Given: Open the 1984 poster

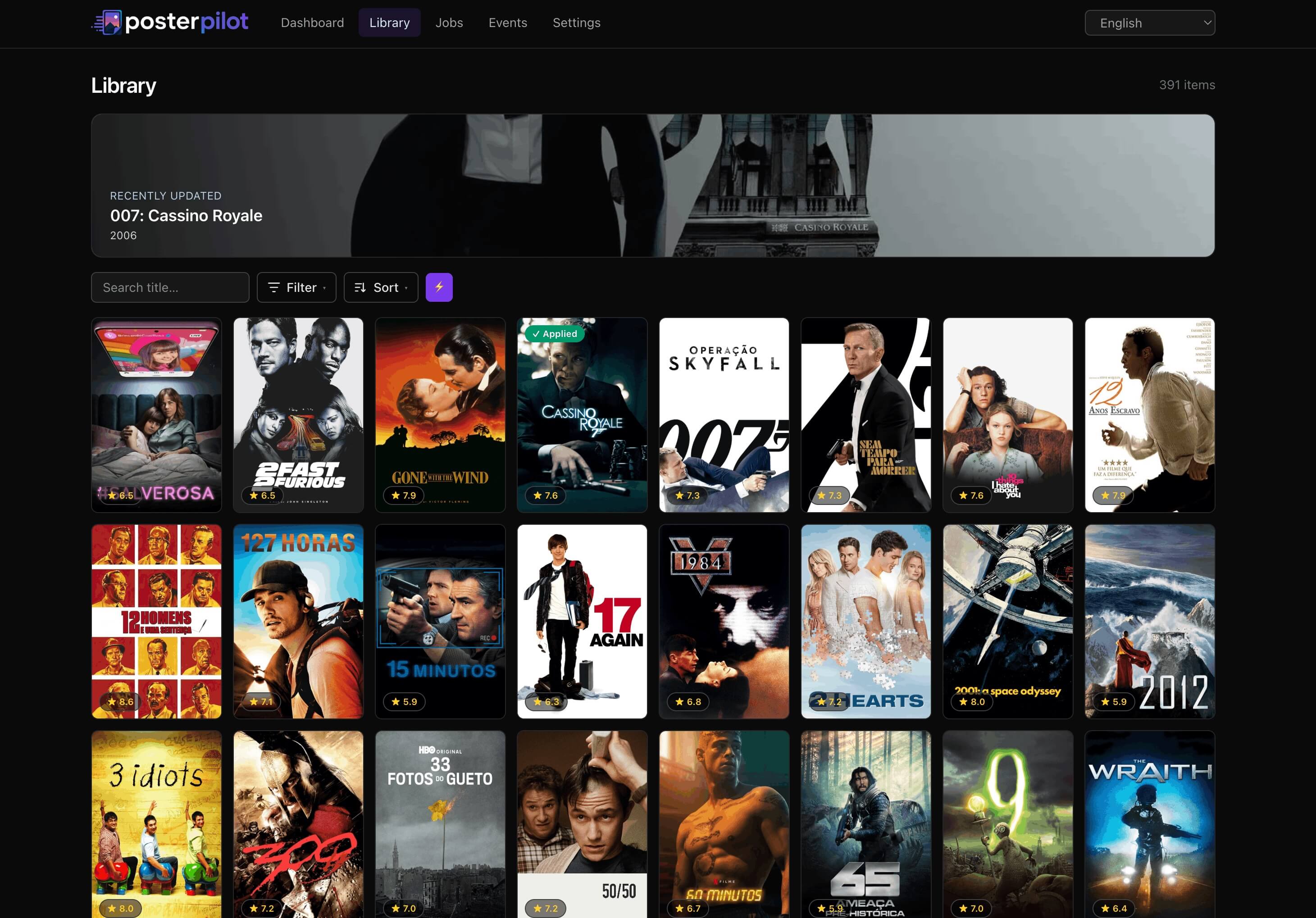Looking at the screenshot, I should click(724, 621).
